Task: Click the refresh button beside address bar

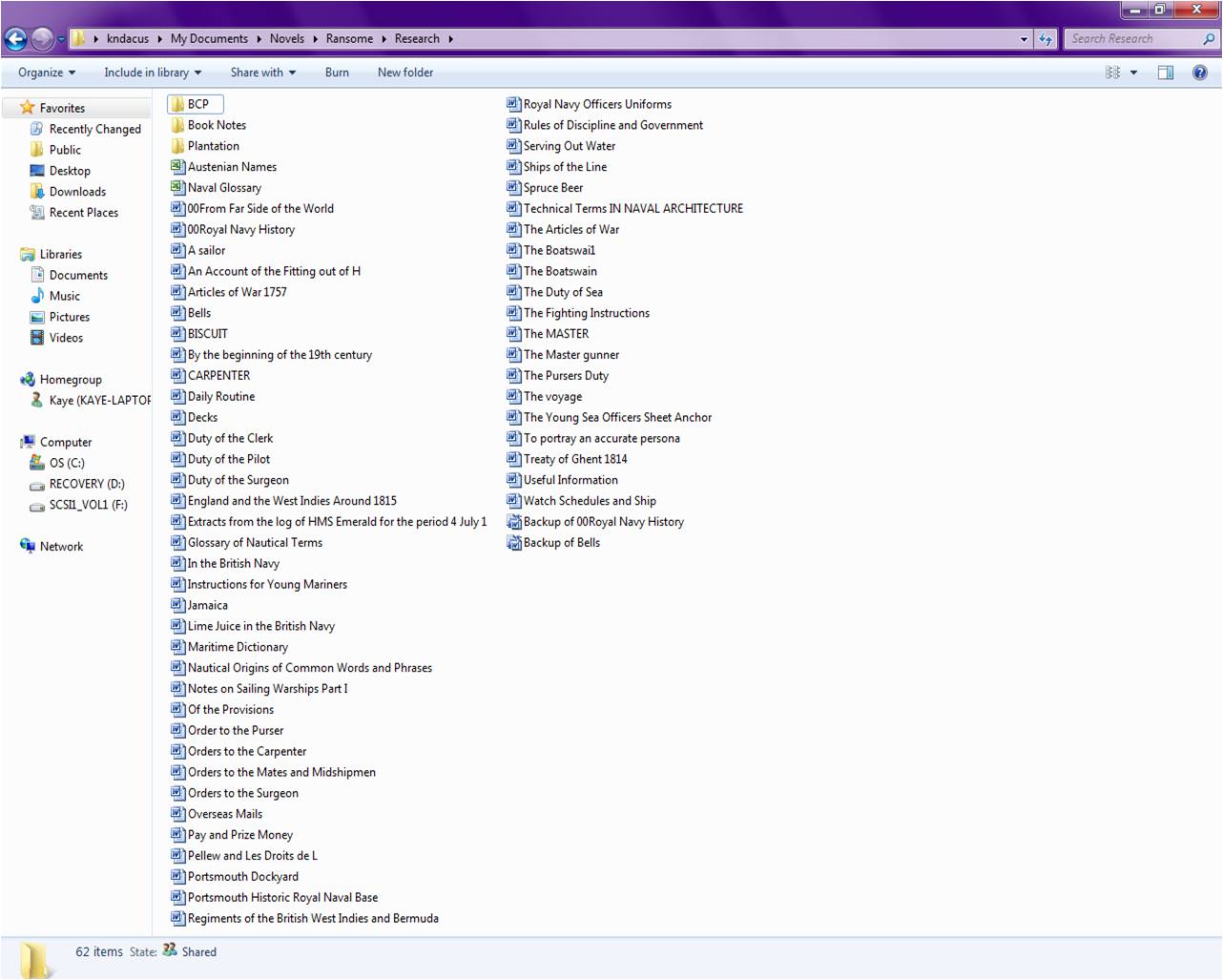Action: pyautogui.click(x=1046, y=39)
